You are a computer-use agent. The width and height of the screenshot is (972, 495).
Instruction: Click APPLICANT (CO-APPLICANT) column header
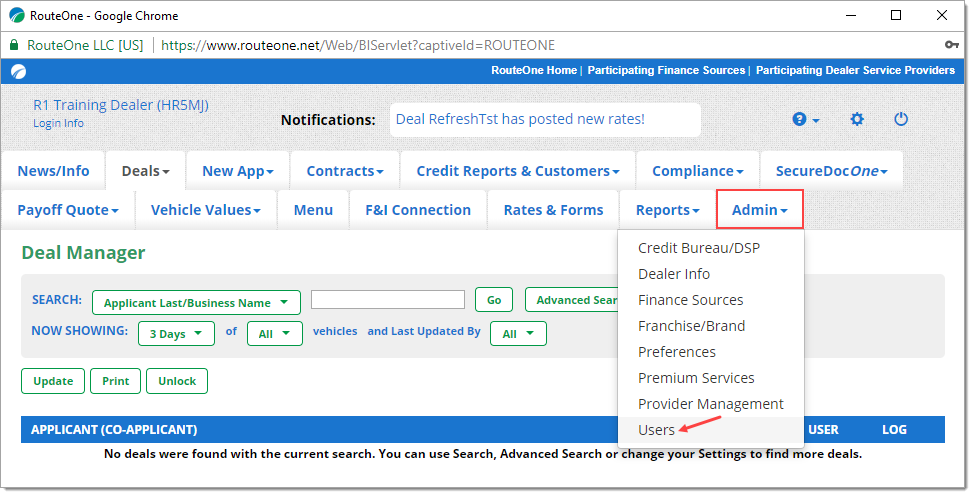114,429
